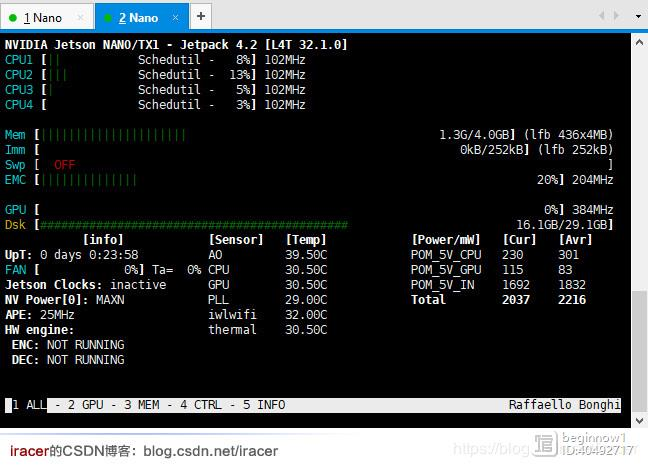The width and height of the screenshot is (648, 467).
Task: Click the red OFF swap indicator
Action: pos(64,165)
